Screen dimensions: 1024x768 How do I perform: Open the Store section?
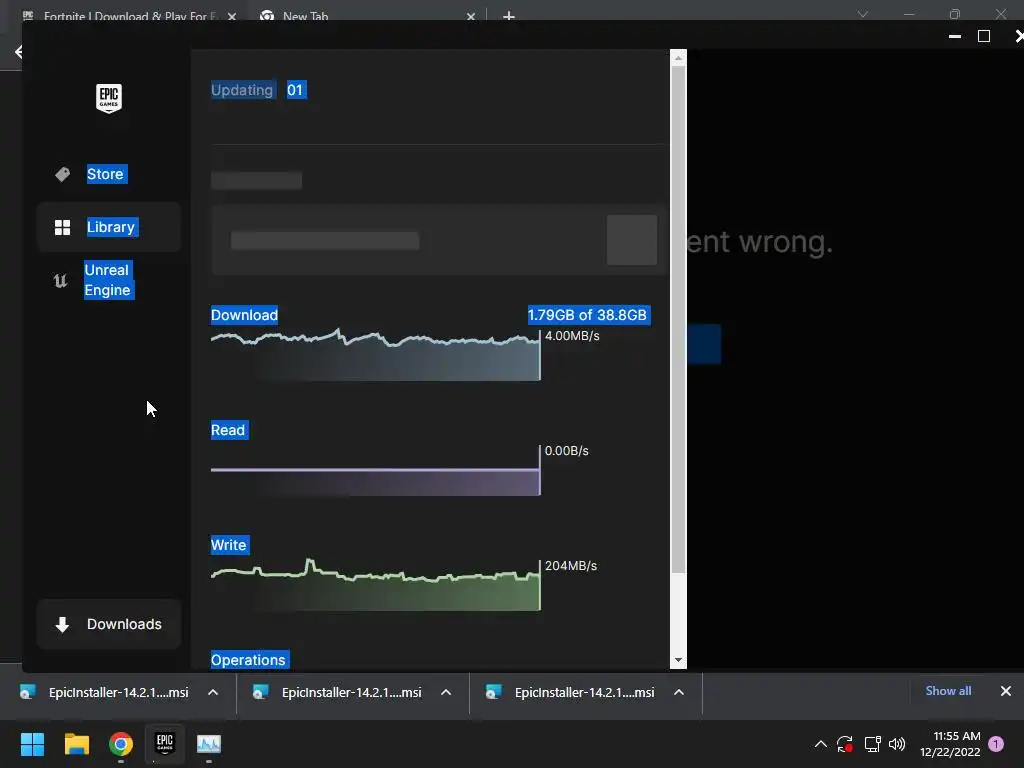tap(106, 174)
